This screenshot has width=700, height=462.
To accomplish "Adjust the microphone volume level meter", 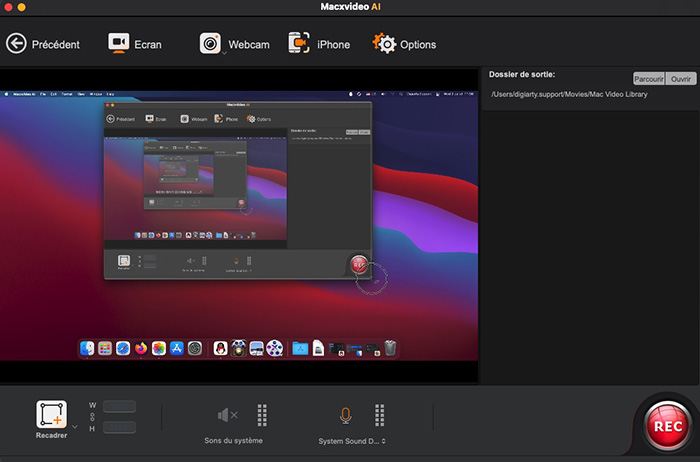I will pos(379,415).
